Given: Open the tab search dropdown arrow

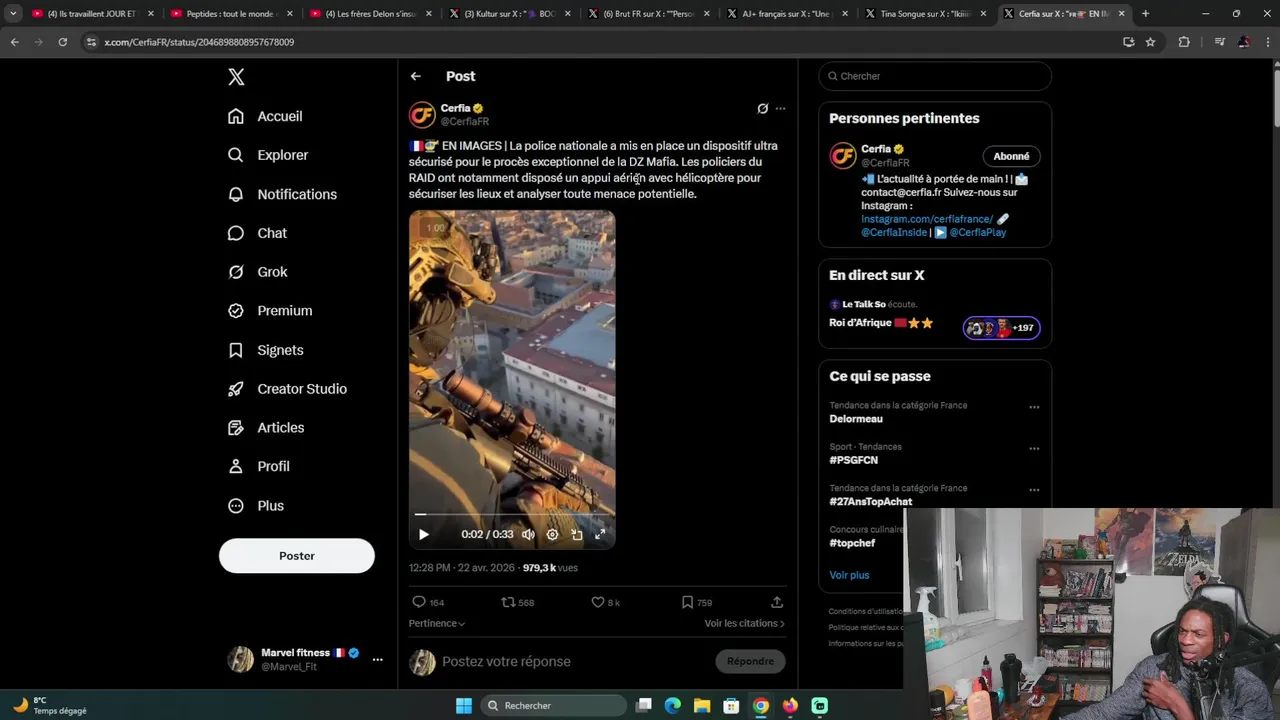Looking at the screenshot, I should point(13,14).
